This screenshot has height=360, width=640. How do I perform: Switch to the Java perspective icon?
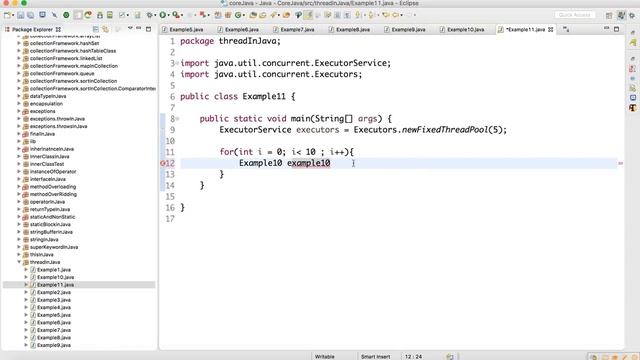621,15
